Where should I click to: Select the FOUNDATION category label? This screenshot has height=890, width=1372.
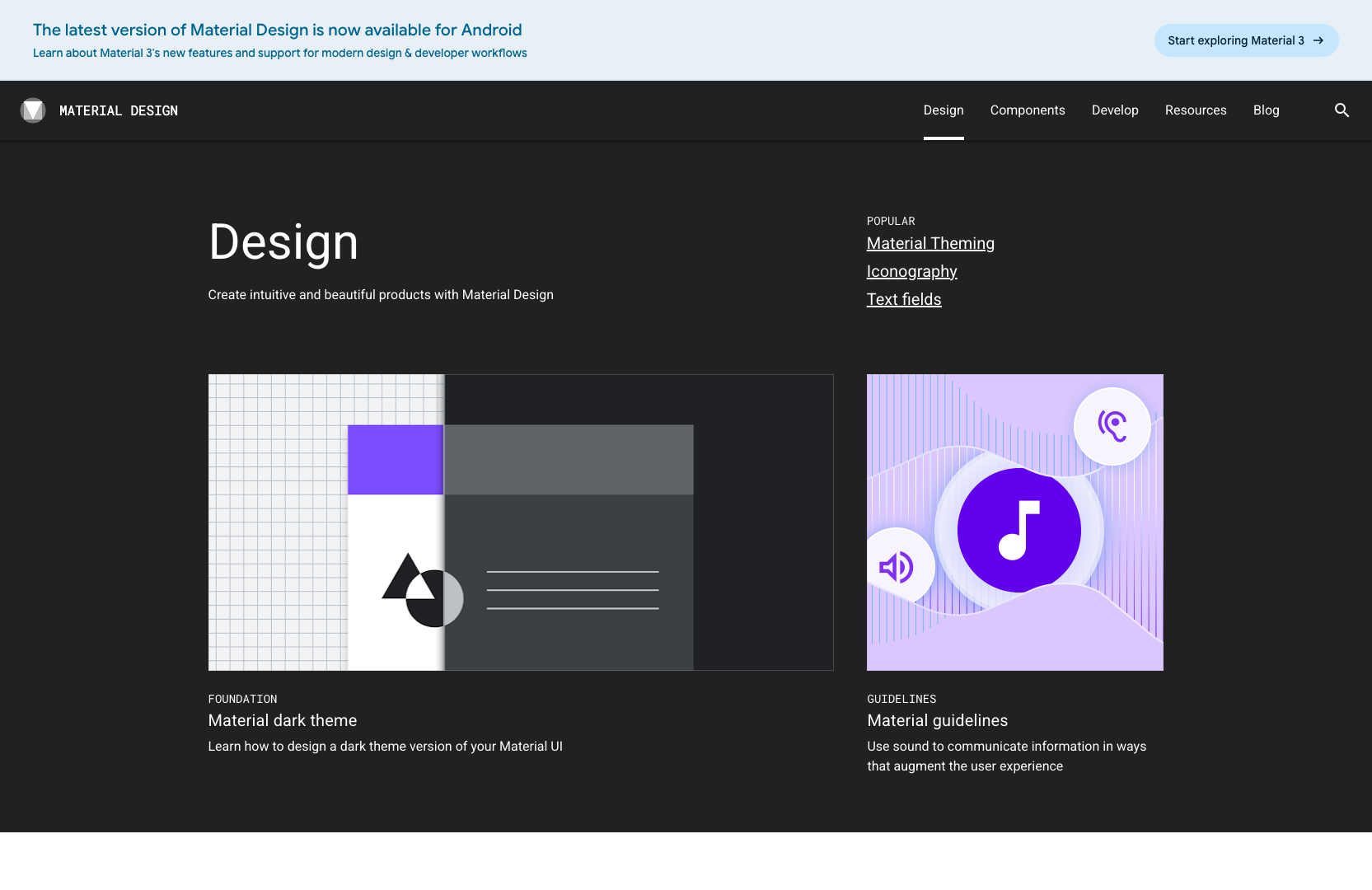pos(242,699)
